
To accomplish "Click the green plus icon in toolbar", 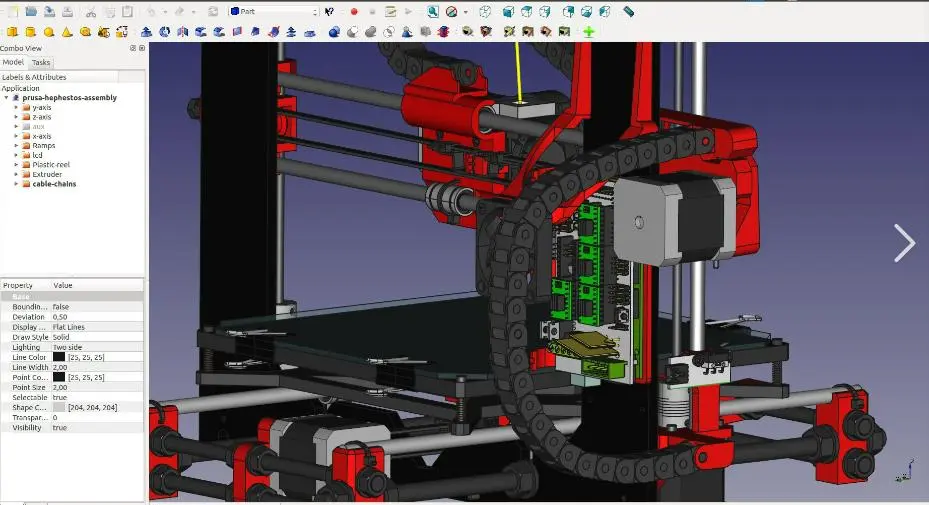I will [588, 32].
